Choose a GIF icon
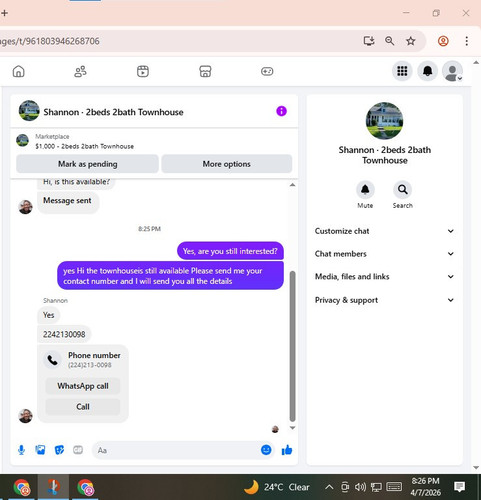This screenshot has height=500, width=481. tap(78, 450)
